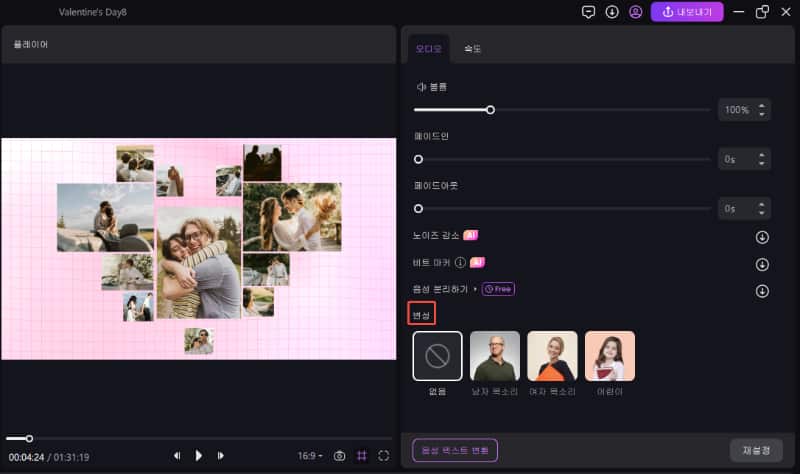This screenshot has height=474, width=800.
Task: Click the 음성 텍스트 변환 button
Action: click(x=455, y=451)
